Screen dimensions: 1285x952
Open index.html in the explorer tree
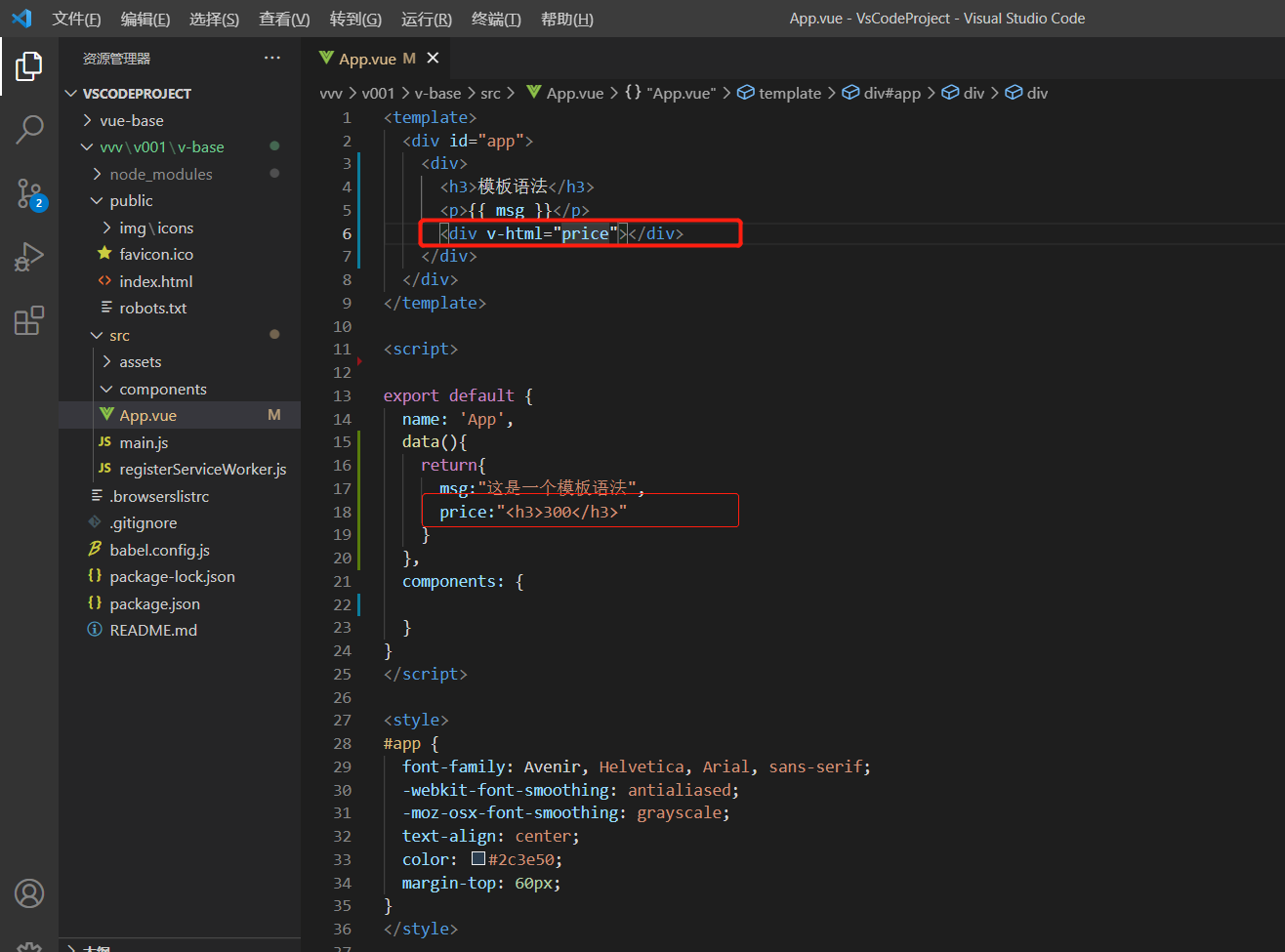[x=180, y=281]
